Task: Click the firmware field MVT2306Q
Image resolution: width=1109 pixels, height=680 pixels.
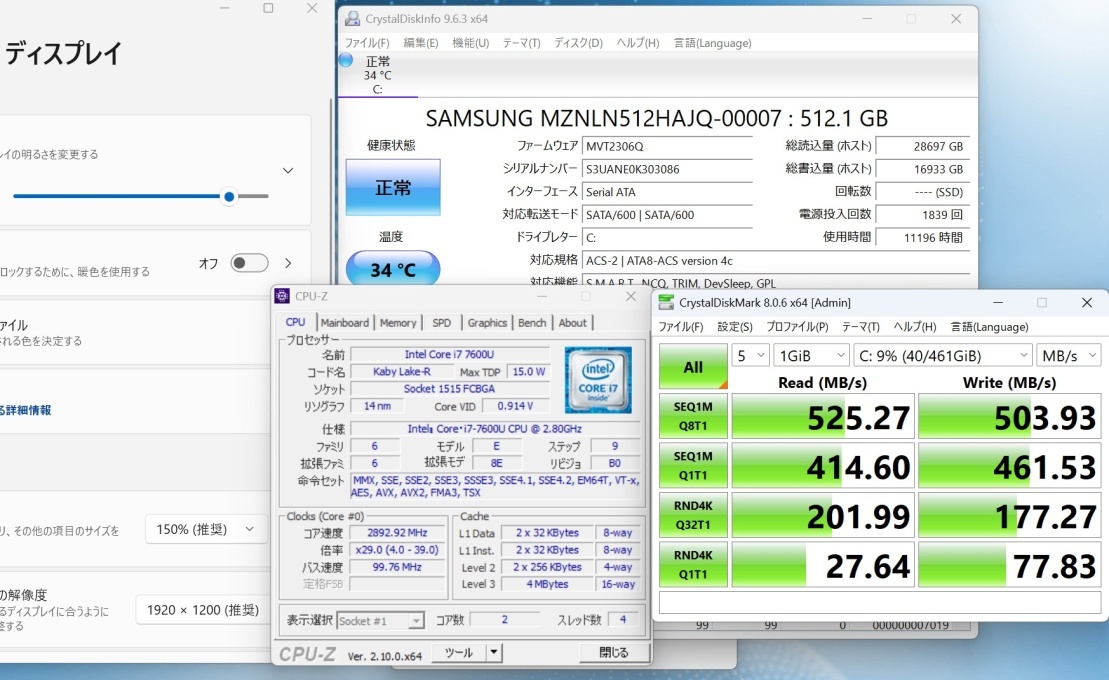Action: tap(667, 146)
